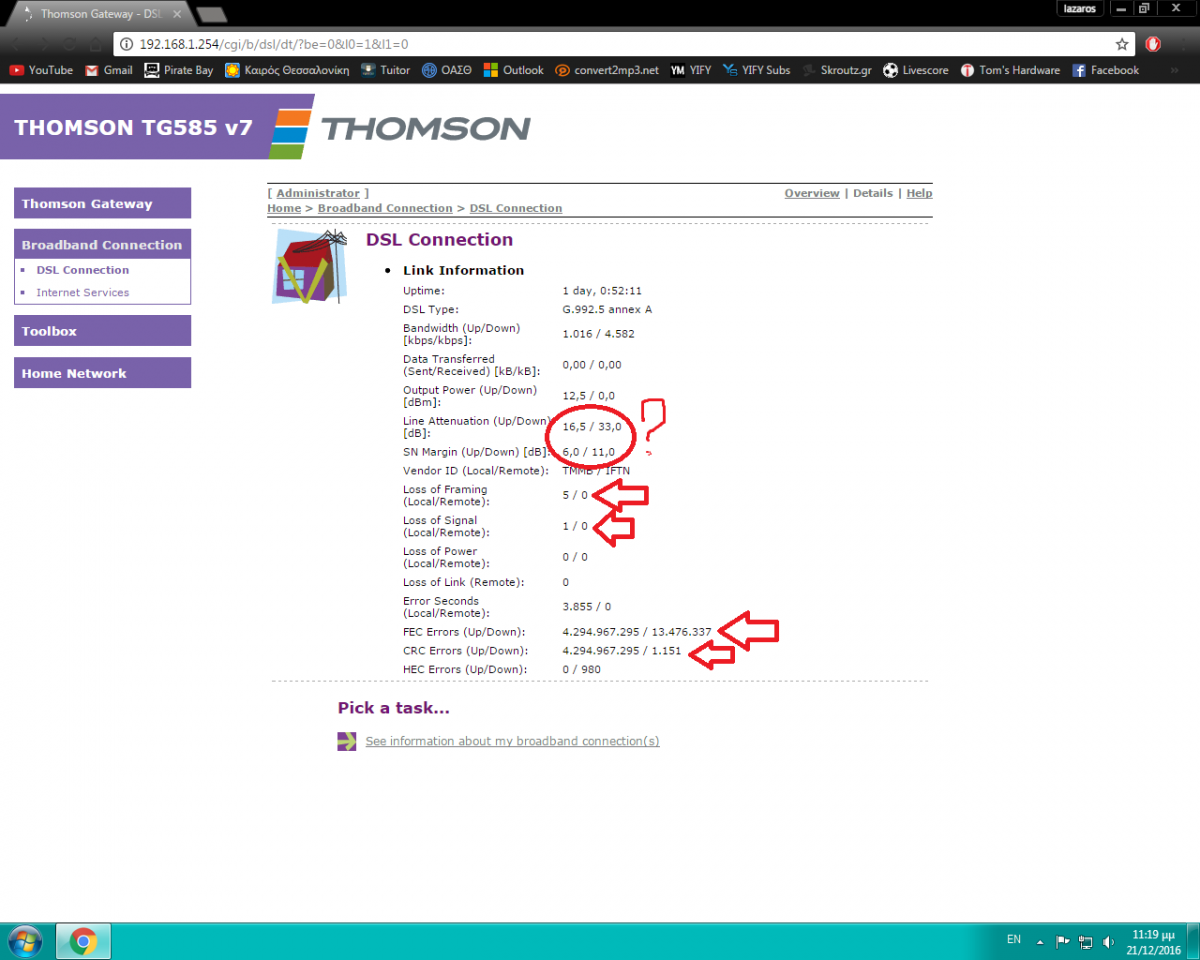Open the convert2mp3.net bookmark
Image resolution: width=1200 pixels, height=960 pixels.
pyautogui.click(x=607, y=70)
